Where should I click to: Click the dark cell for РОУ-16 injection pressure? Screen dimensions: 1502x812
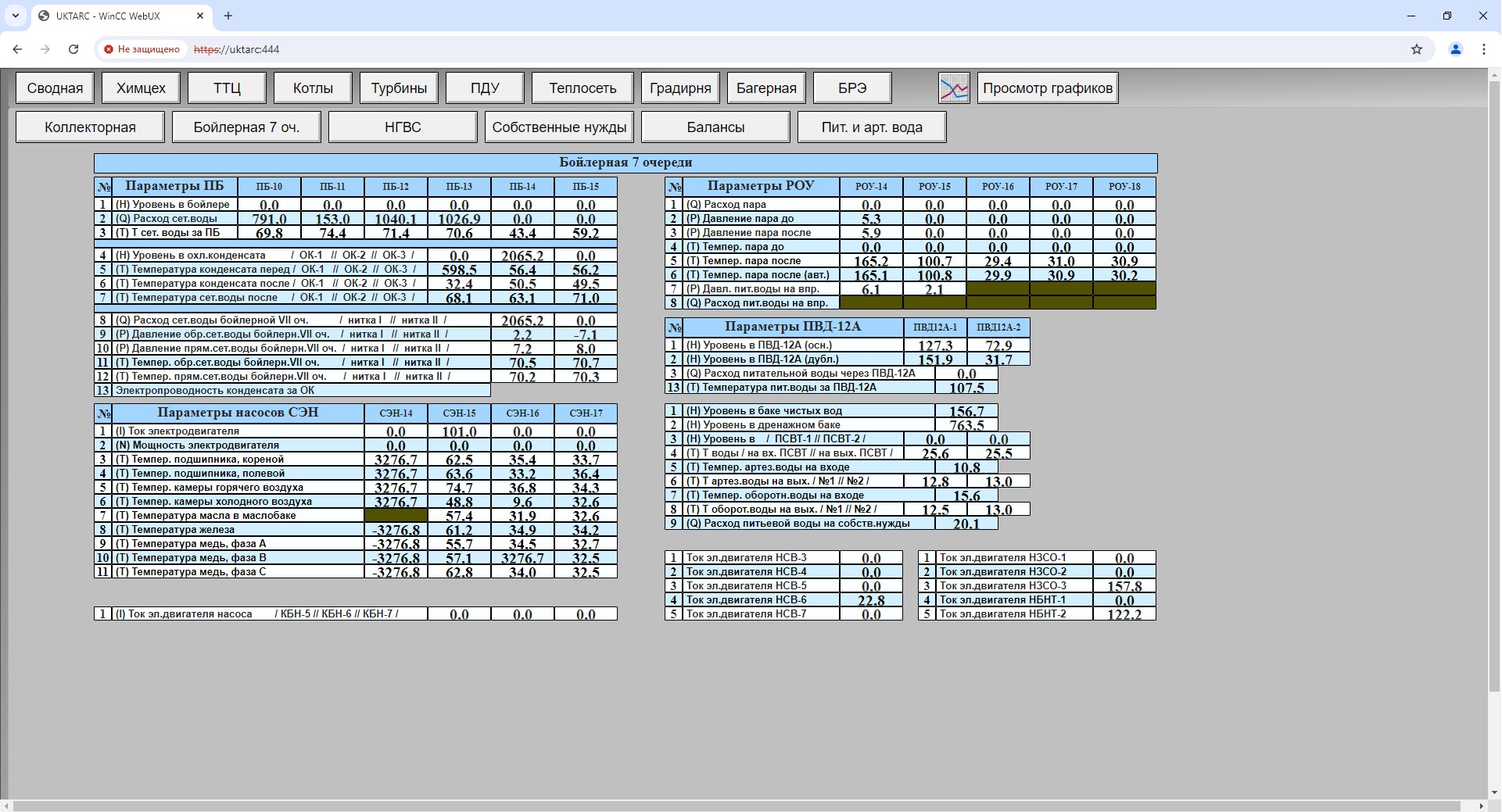998,289
